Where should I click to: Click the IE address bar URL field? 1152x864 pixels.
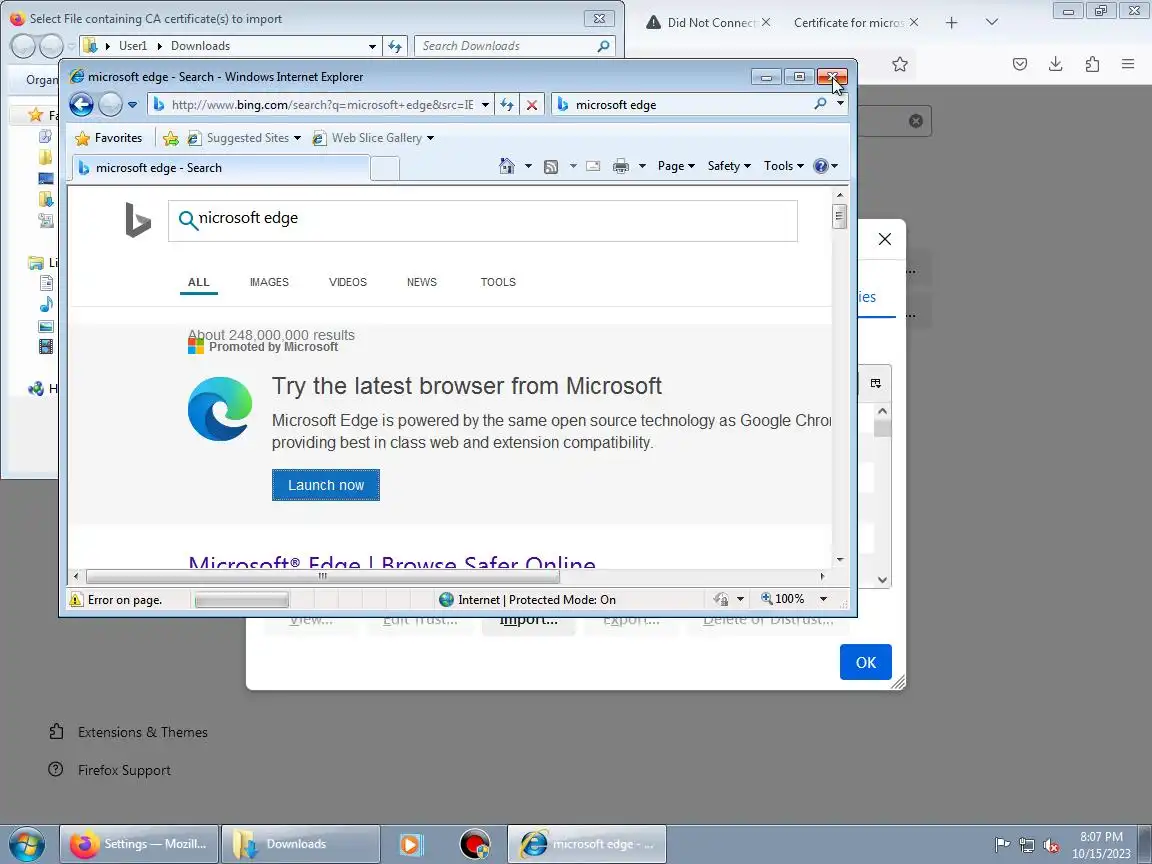(323, 104)
